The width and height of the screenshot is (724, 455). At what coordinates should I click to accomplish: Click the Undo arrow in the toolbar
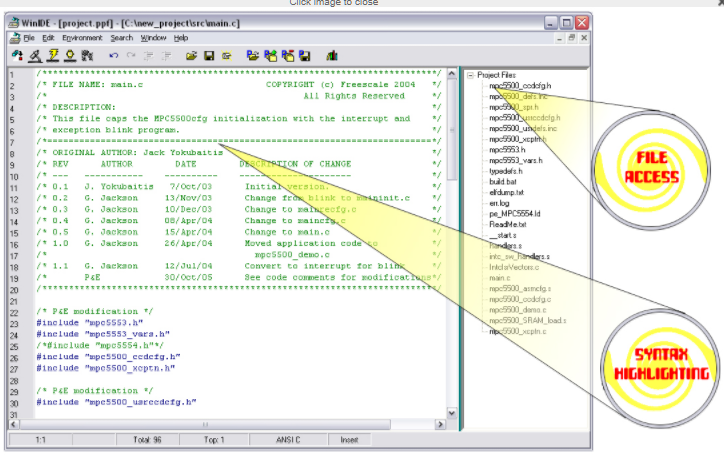pyautogui.click(x=113, y=54)
